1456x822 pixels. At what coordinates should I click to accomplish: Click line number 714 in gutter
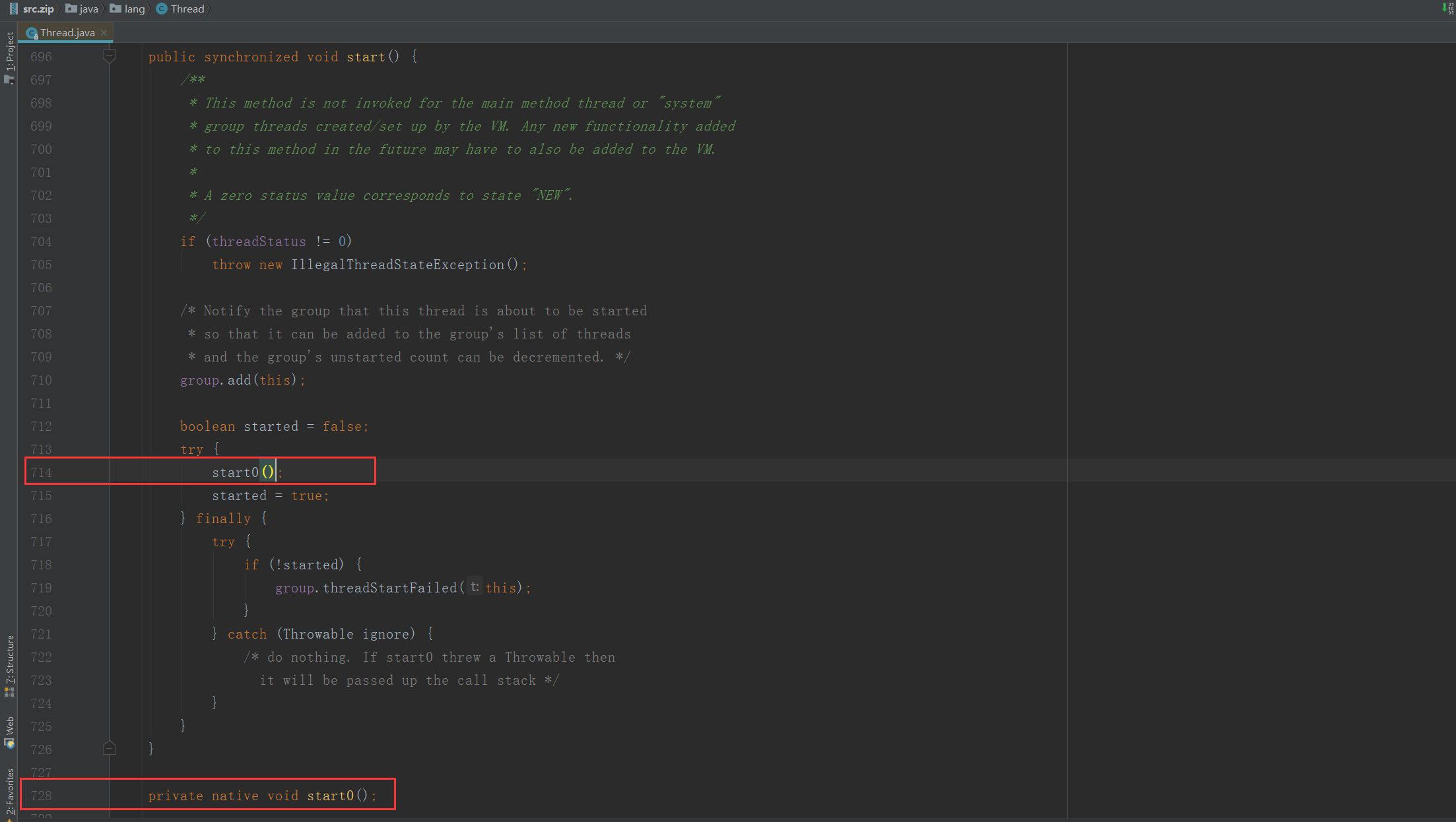pos(41,472)
